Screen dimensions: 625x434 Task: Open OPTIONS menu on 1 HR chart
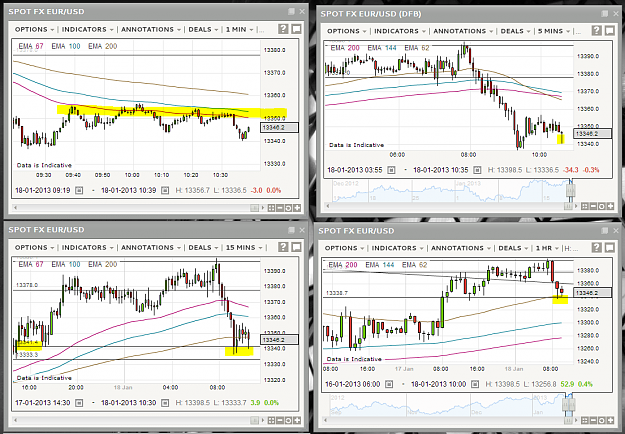pyautogui.click(x=344, y=248)
